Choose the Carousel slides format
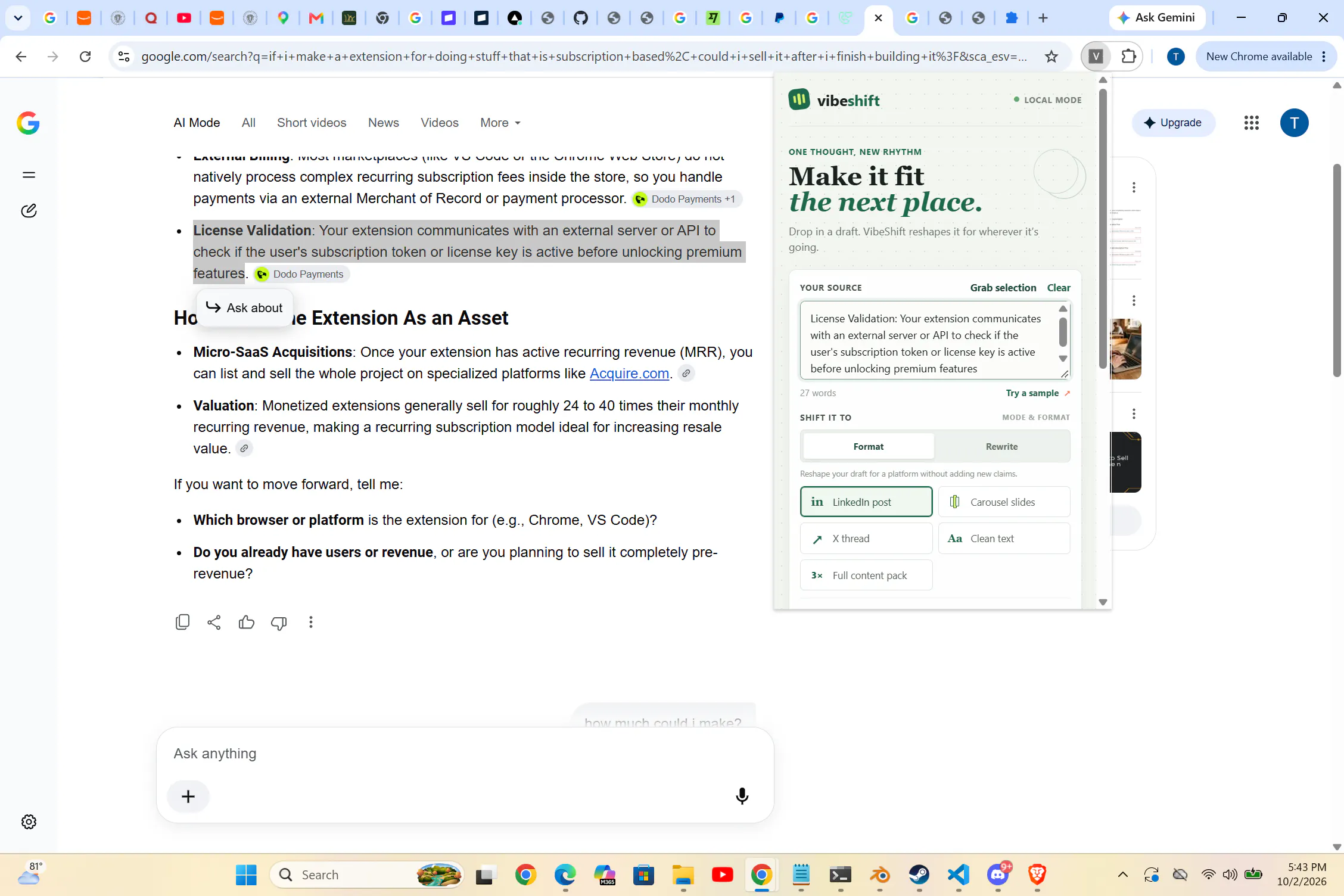Screen dimensions: 1344x896 1004,502
